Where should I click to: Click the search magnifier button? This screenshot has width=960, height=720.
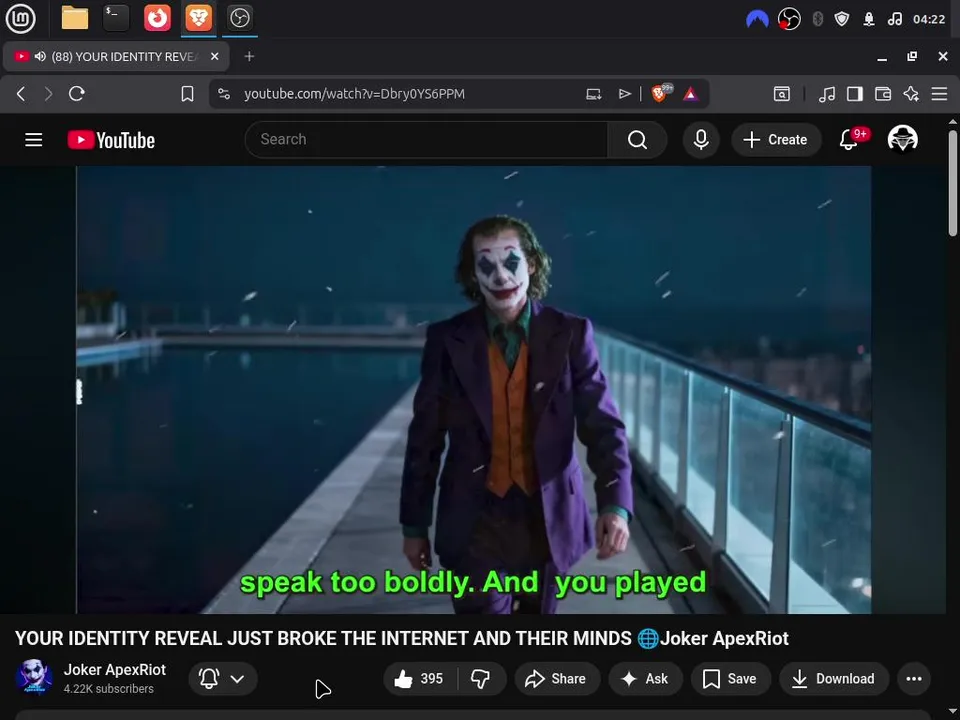[x=637, y=140]
